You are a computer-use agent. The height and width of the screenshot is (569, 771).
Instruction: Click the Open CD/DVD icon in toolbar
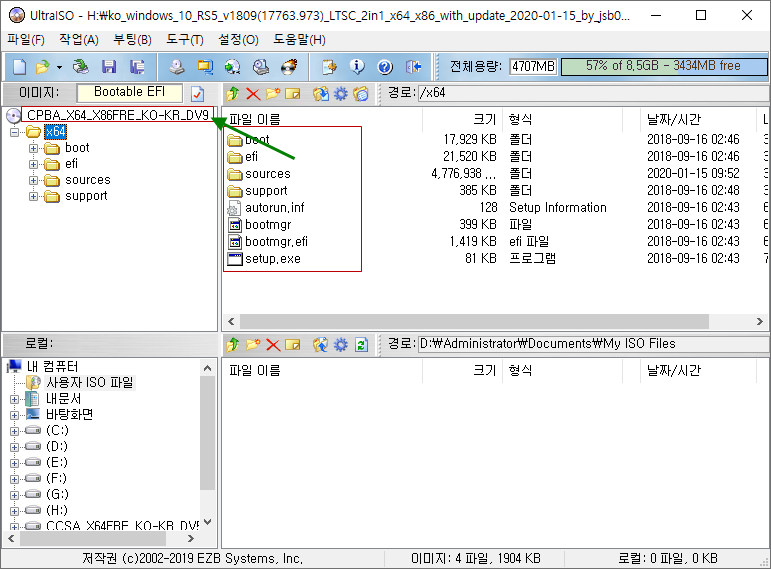[80, 66]
